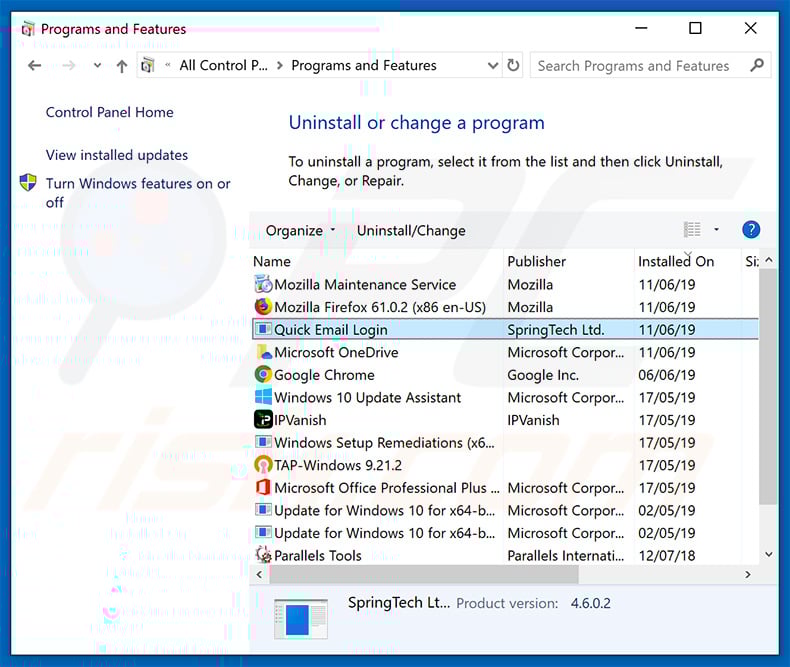Select Windows 10 Update Assistant entry
Viewport: 790px width, 667px height.
pyautogui.click(x=367, y=398)
